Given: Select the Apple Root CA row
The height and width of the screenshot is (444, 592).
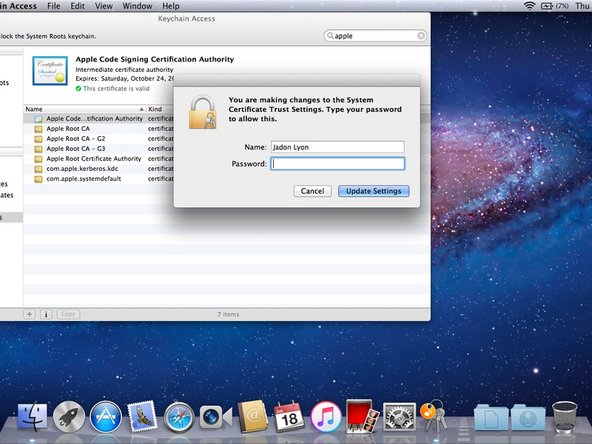Looking at the screenshot, I should point(99,129).
